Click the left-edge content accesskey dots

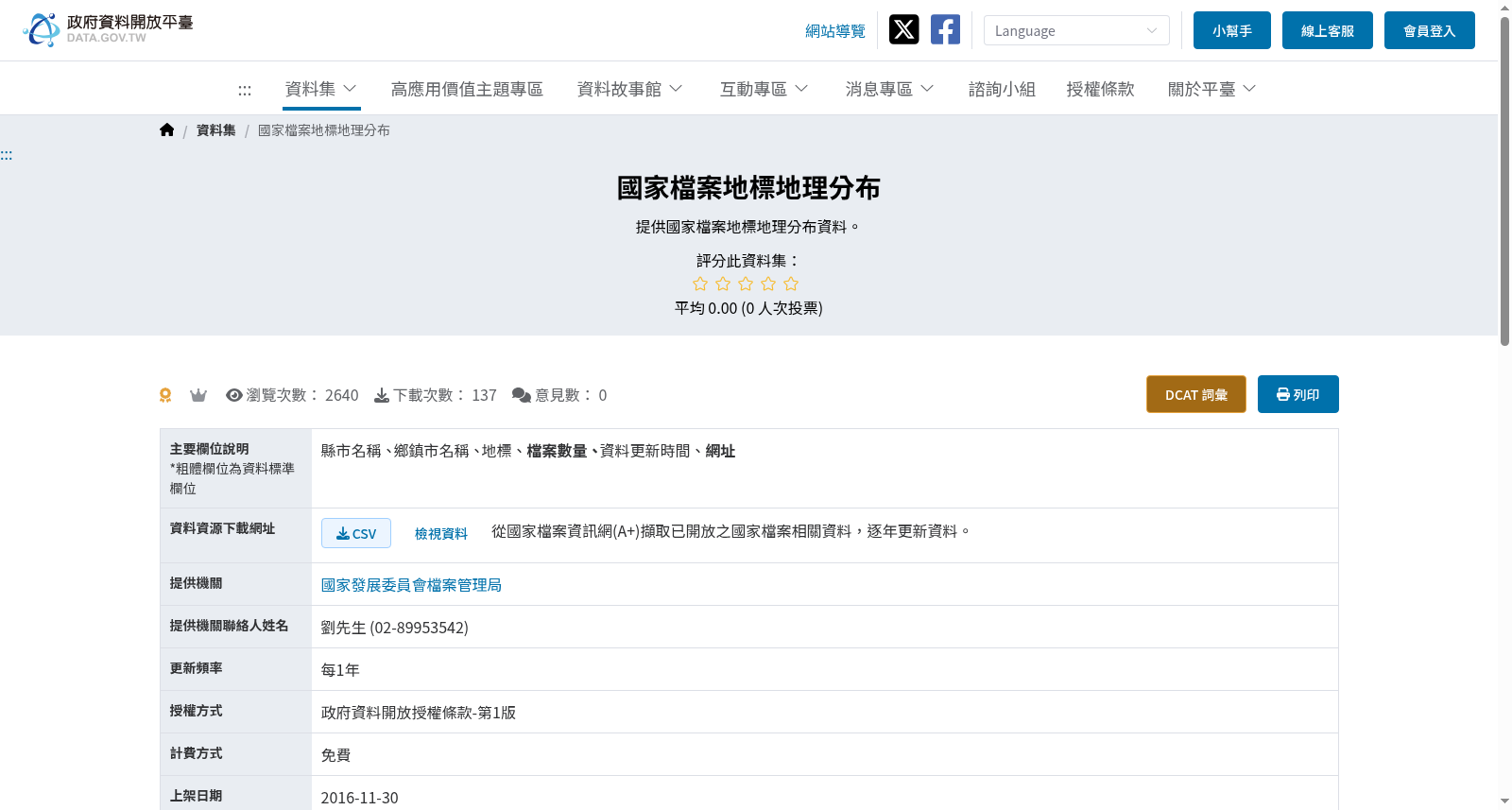click(7, 155)
